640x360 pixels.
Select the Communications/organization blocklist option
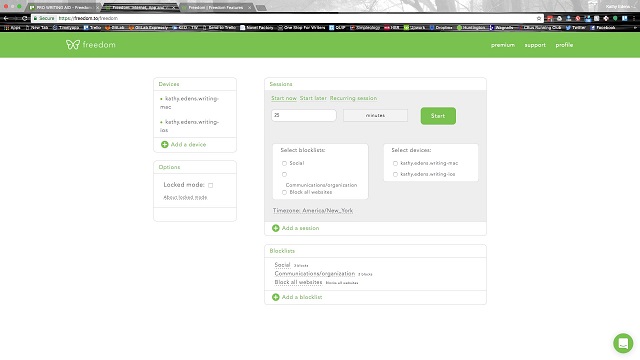pos(284,175)
